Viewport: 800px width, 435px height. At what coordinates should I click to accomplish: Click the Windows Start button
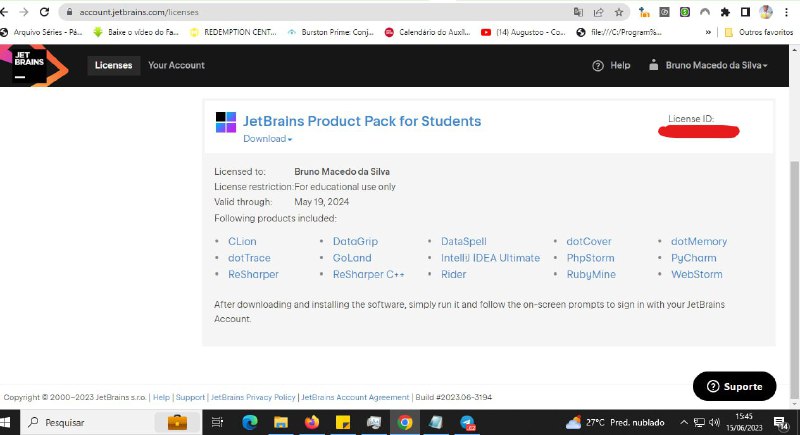point(5,422)
